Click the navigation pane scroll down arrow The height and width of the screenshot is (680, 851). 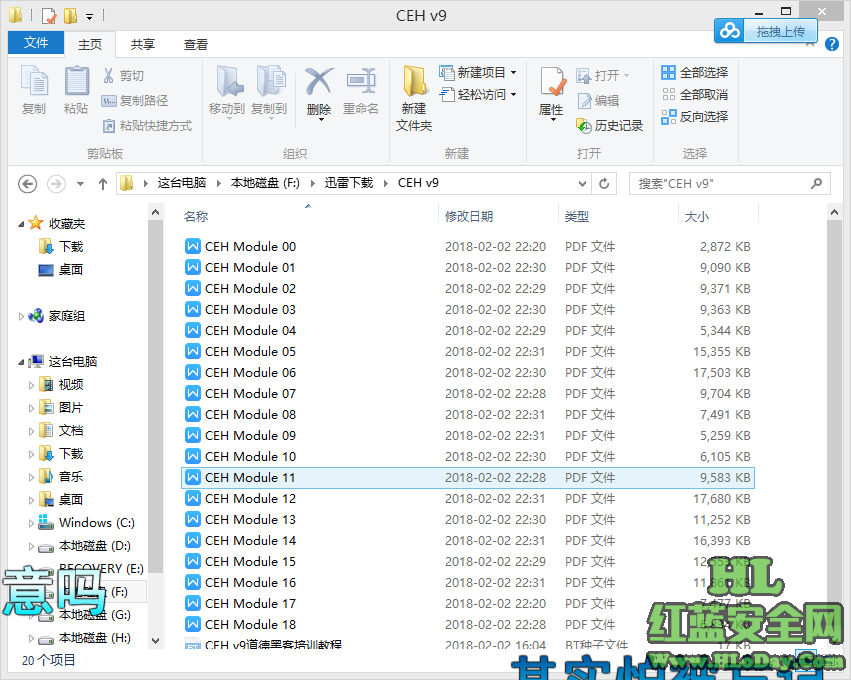[x=155, y=641]
